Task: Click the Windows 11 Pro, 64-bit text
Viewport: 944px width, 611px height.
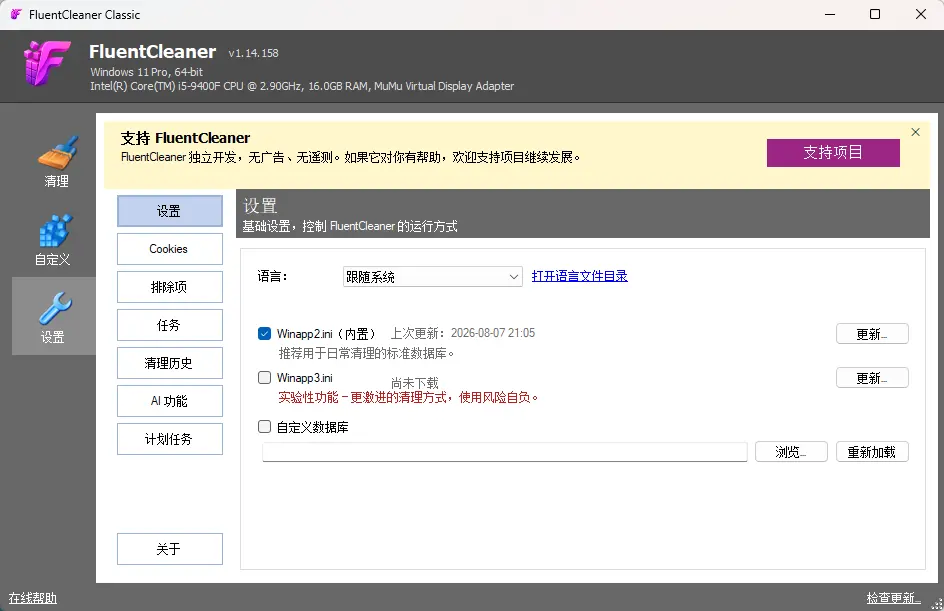Action: click(x=146, y=72)
